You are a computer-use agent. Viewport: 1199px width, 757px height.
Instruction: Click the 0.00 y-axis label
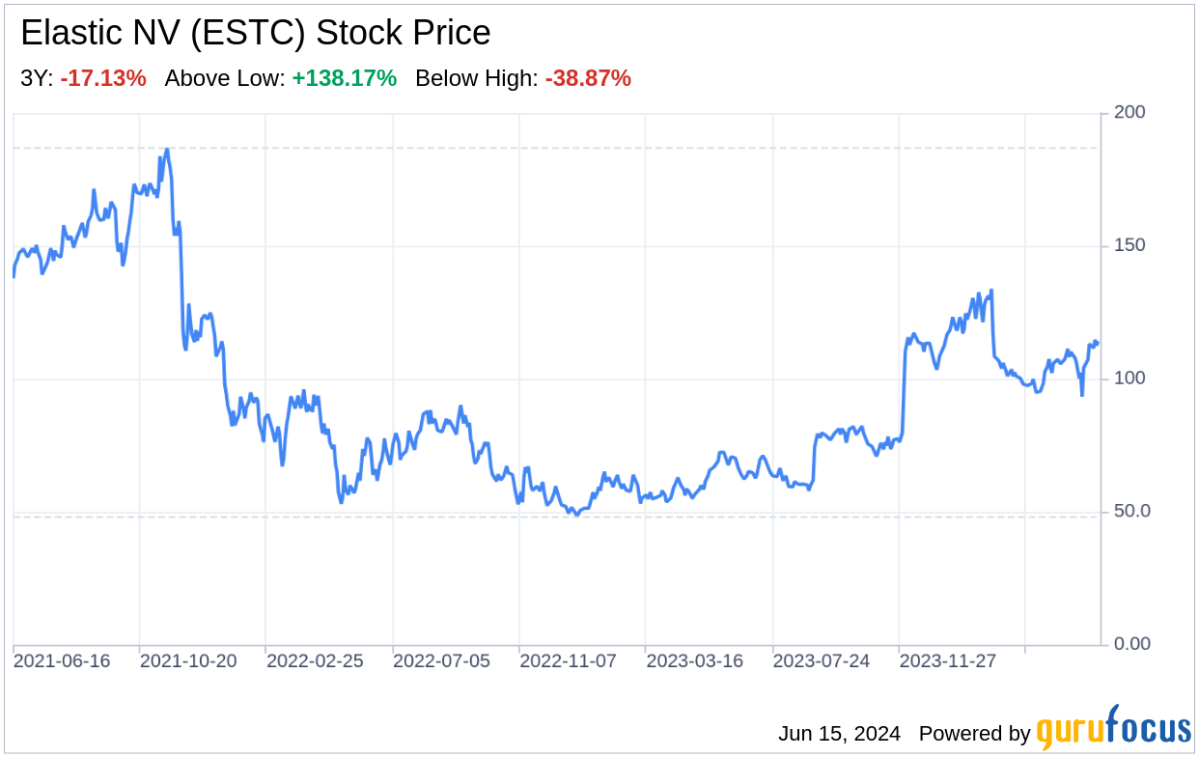1130,644
